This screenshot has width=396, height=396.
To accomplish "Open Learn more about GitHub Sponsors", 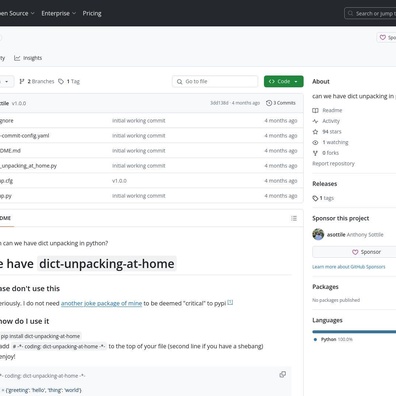I will (x=349, y=267).
